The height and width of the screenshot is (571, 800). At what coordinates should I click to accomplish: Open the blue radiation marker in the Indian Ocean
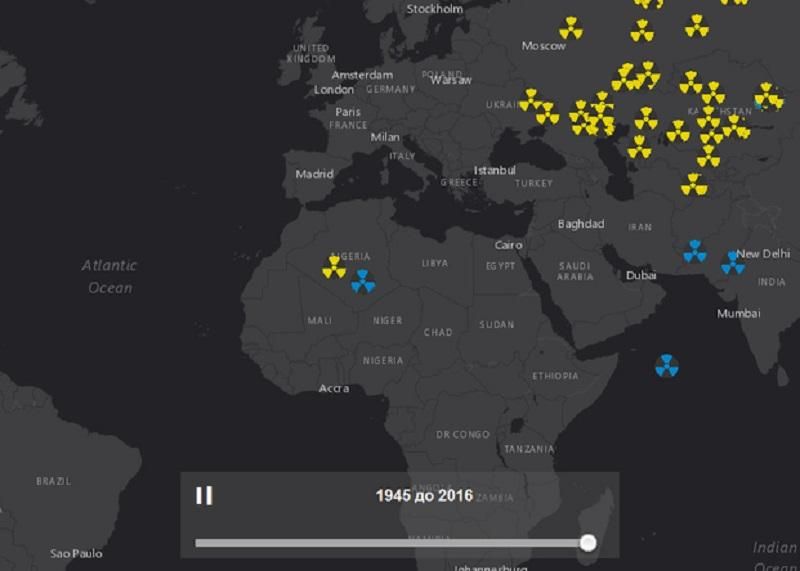(667, 366)
